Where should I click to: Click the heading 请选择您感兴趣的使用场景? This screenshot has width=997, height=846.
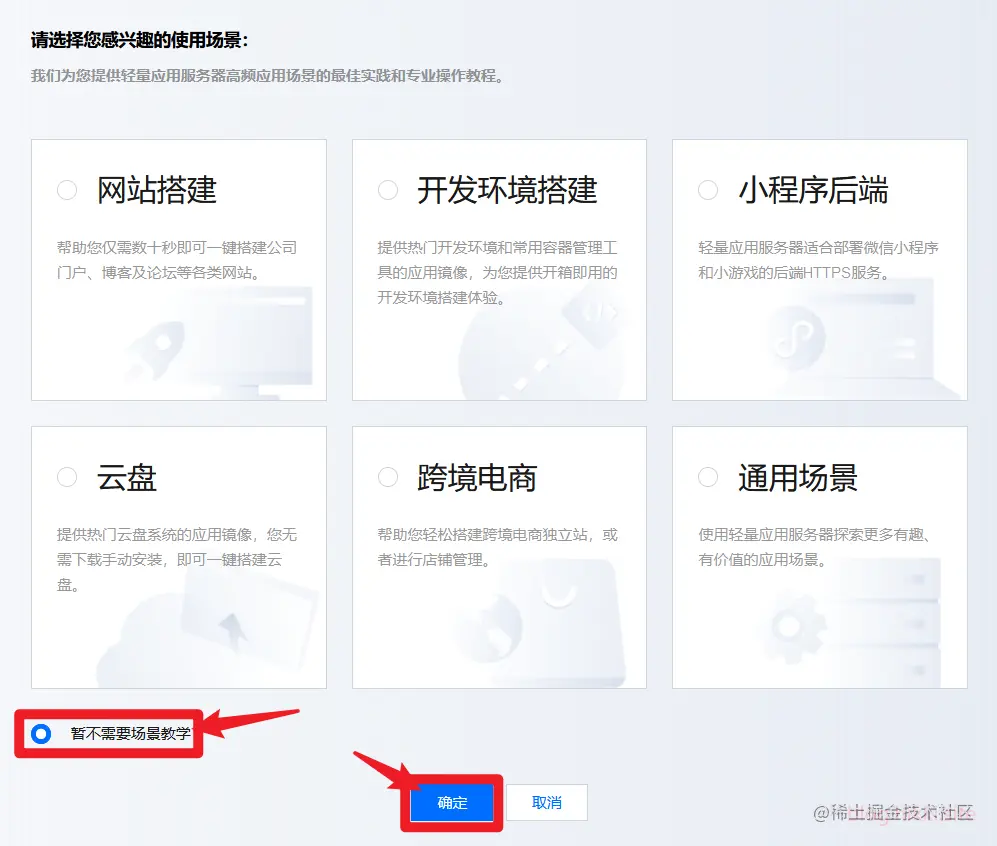(139, 40)
